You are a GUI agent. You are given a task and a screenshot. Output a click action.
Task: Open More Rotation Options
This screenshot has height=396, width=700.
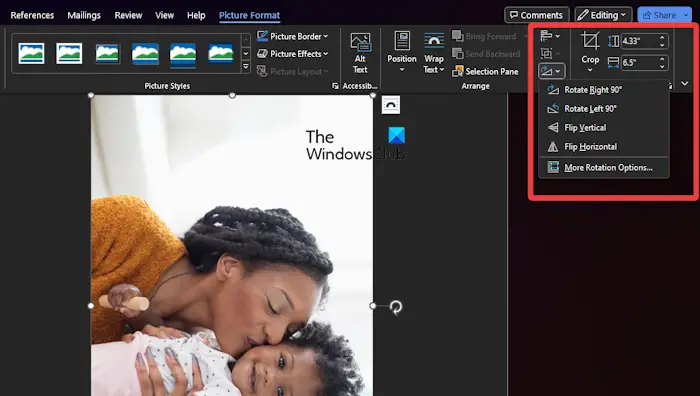(x=604, y=168)
